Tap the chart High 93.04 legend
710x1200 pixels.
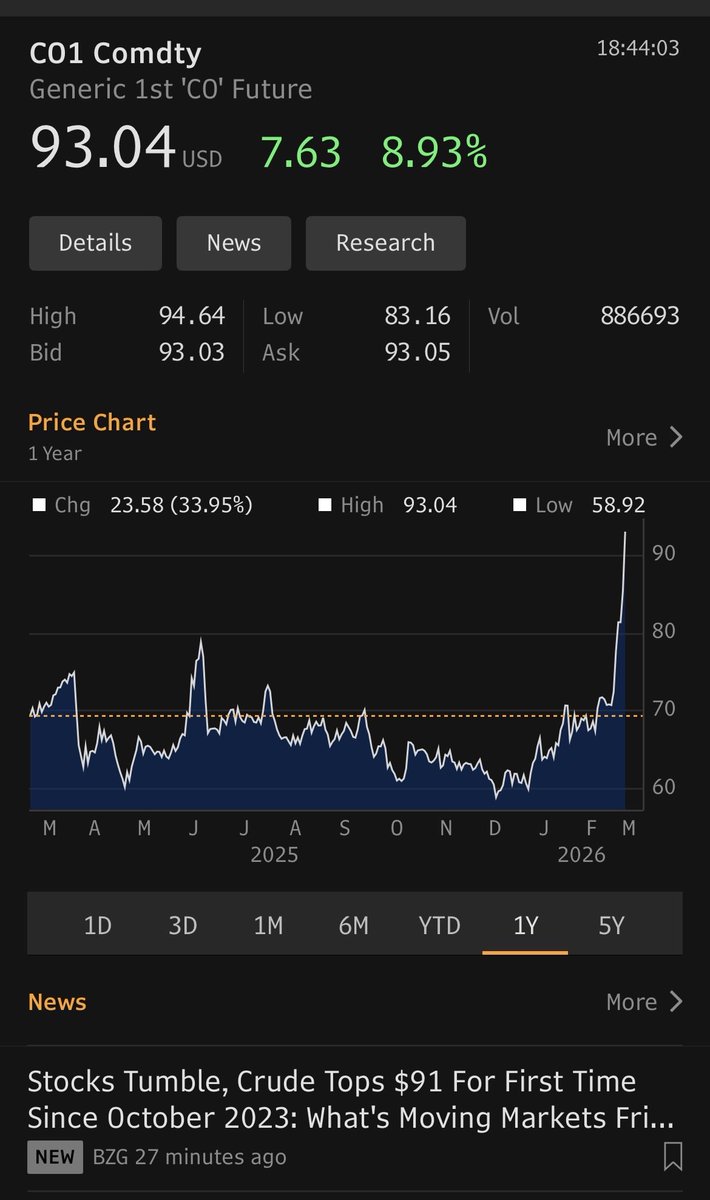click(388, 505)
